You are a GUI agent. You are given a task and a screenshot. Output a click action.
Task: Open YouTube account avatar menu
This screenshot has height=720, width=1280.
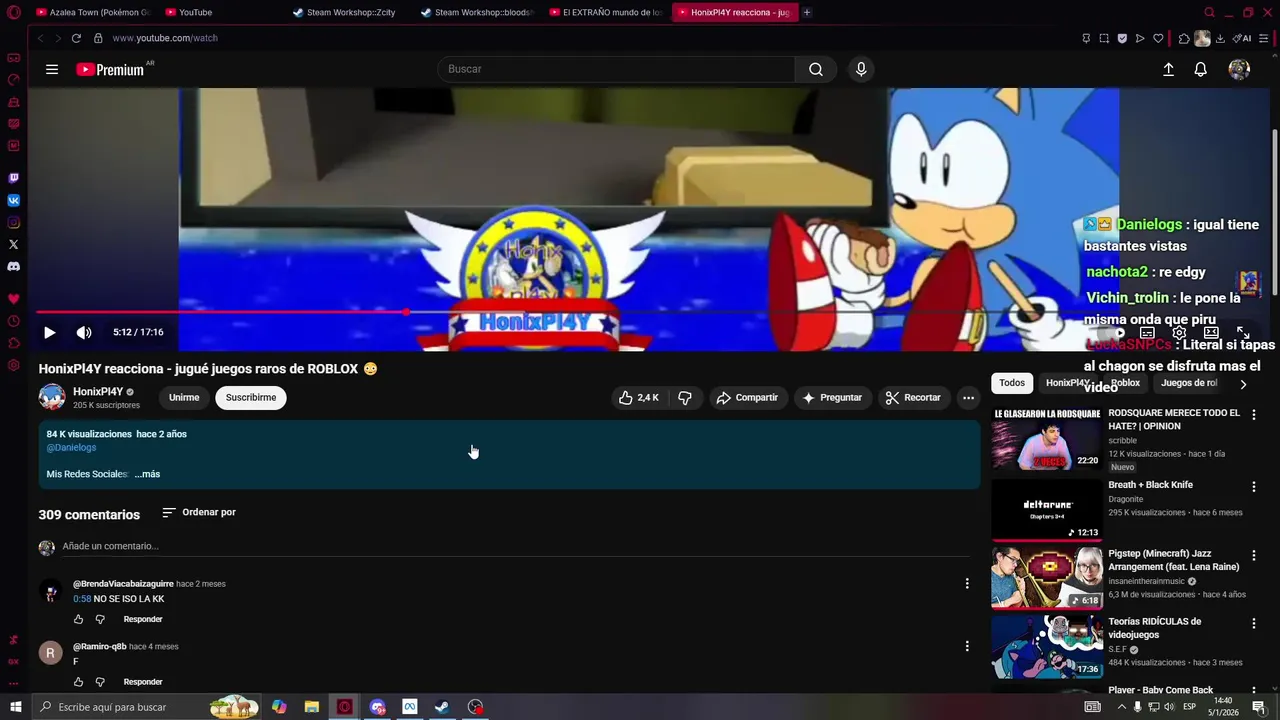click(x=1239, y=69)
